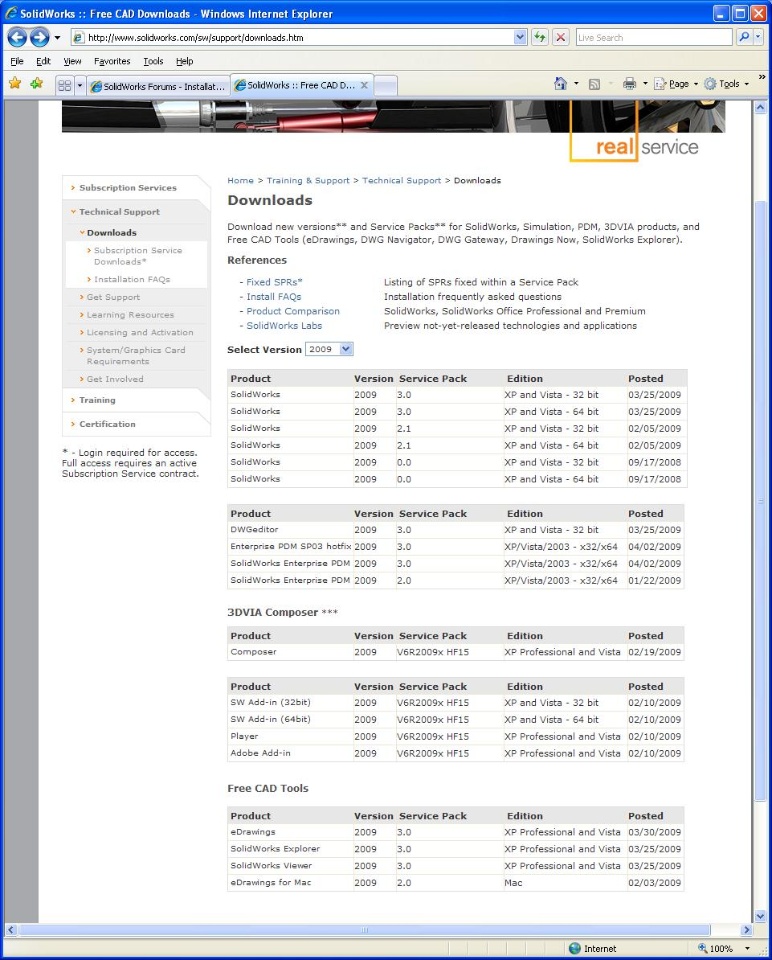Click eDrawings for Mac entry
Image resolution: width=772 pixels, height=960 pixels.
(x=271, y=882)
